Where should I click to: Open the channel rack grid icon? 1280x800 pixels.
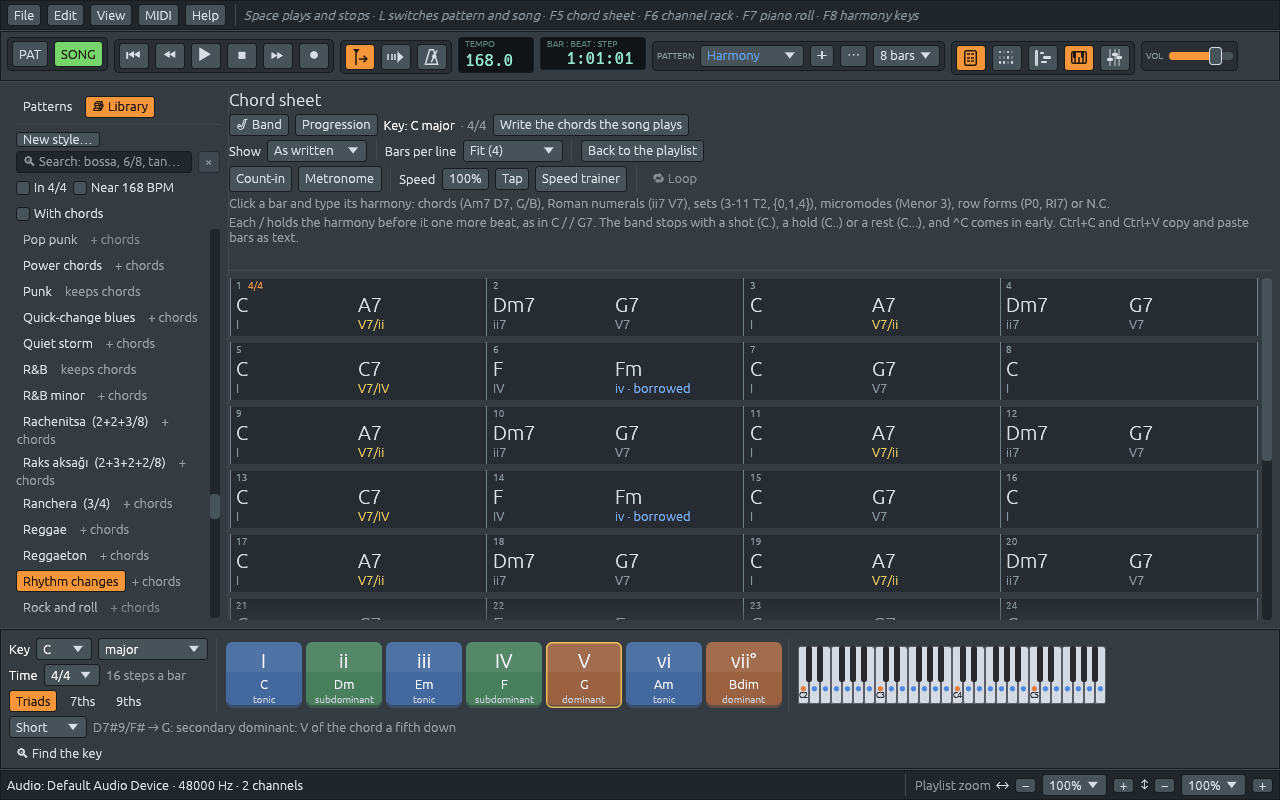pos(1006,57)
